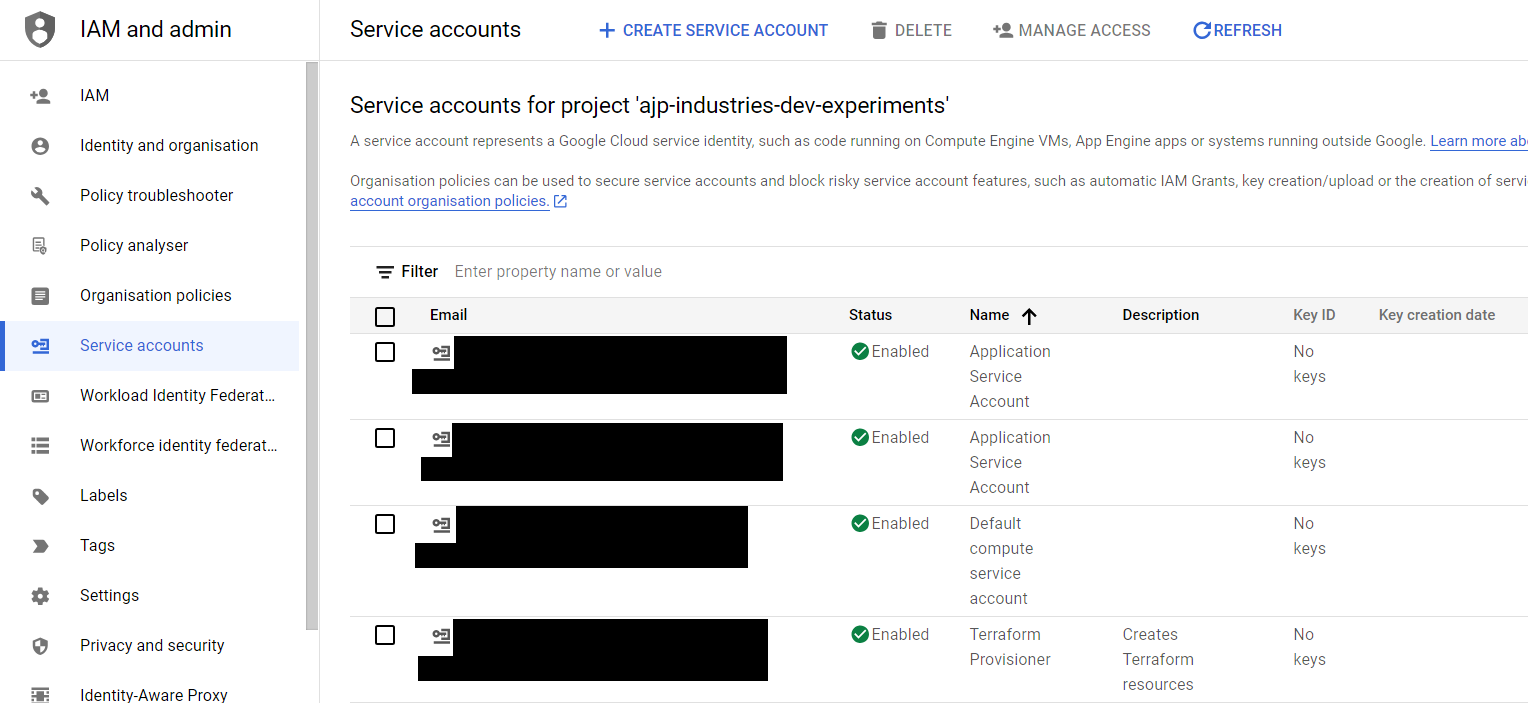This screenshot has height=703, width=1528.
Task: Click the Key ID column header
Action: 1314,315
